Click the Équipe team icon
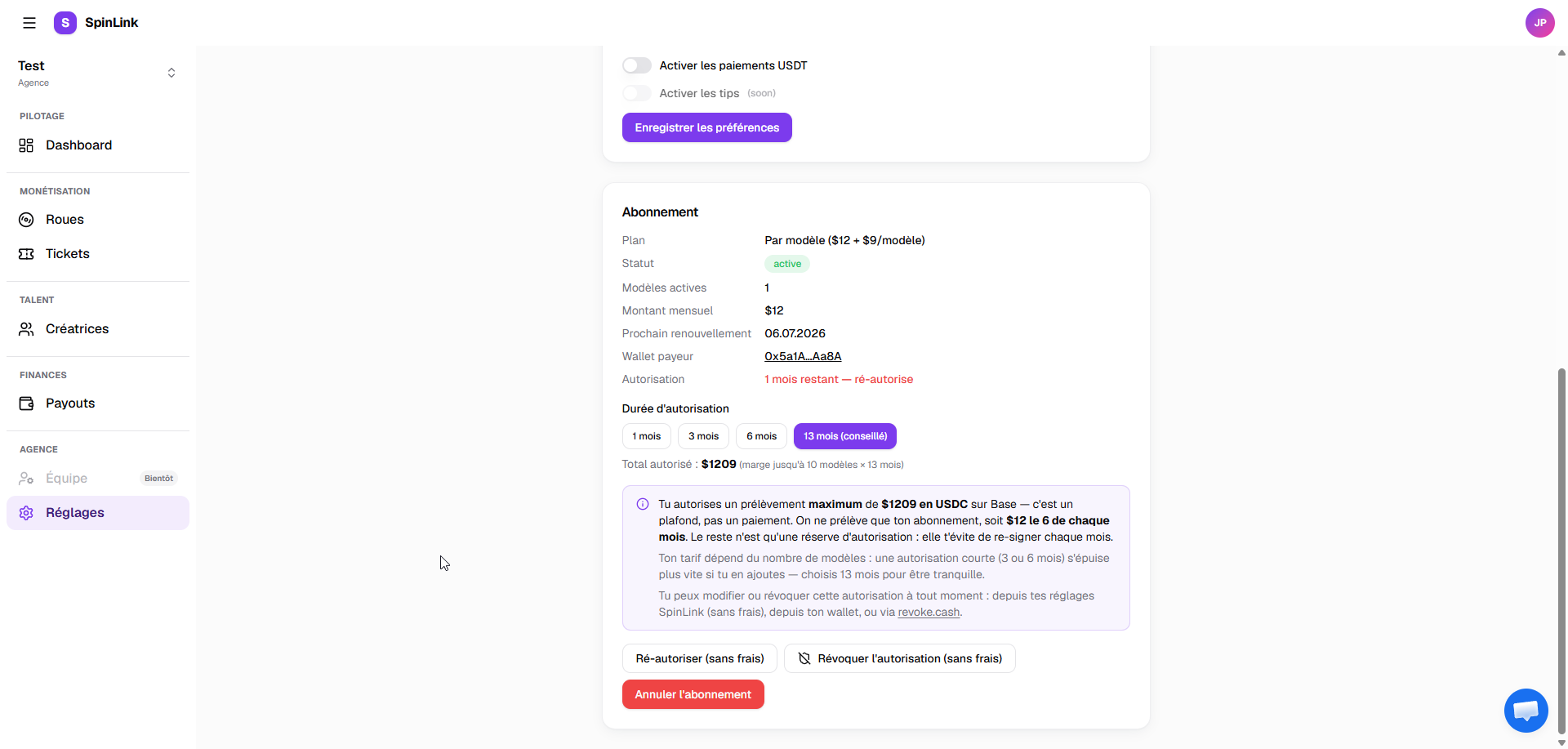 (x=26, y=479)
